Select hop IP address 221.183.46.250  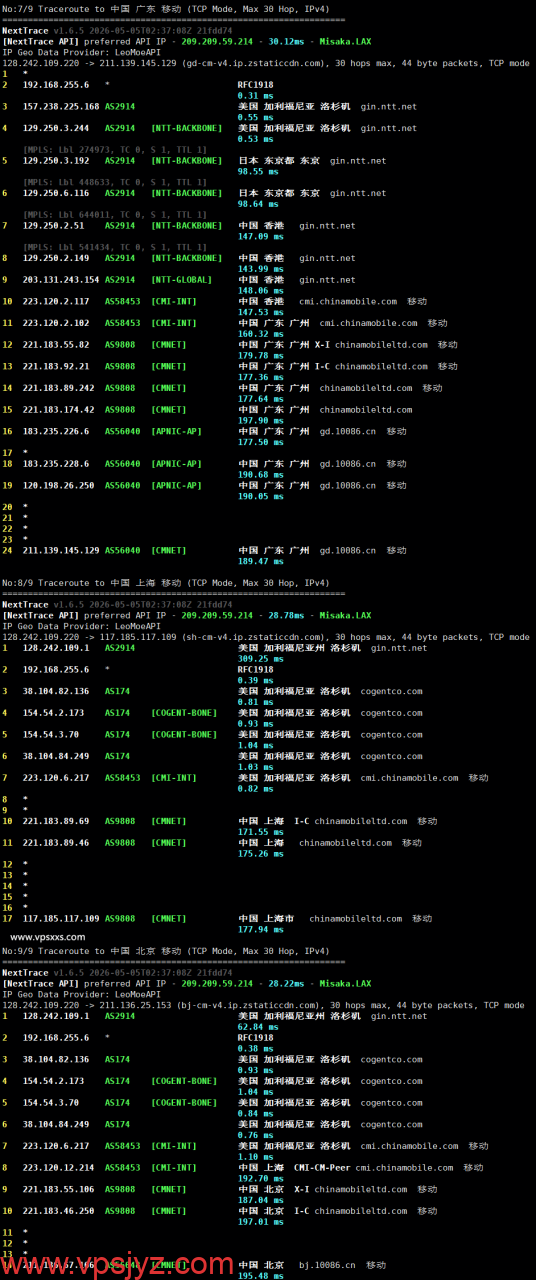59,1210
